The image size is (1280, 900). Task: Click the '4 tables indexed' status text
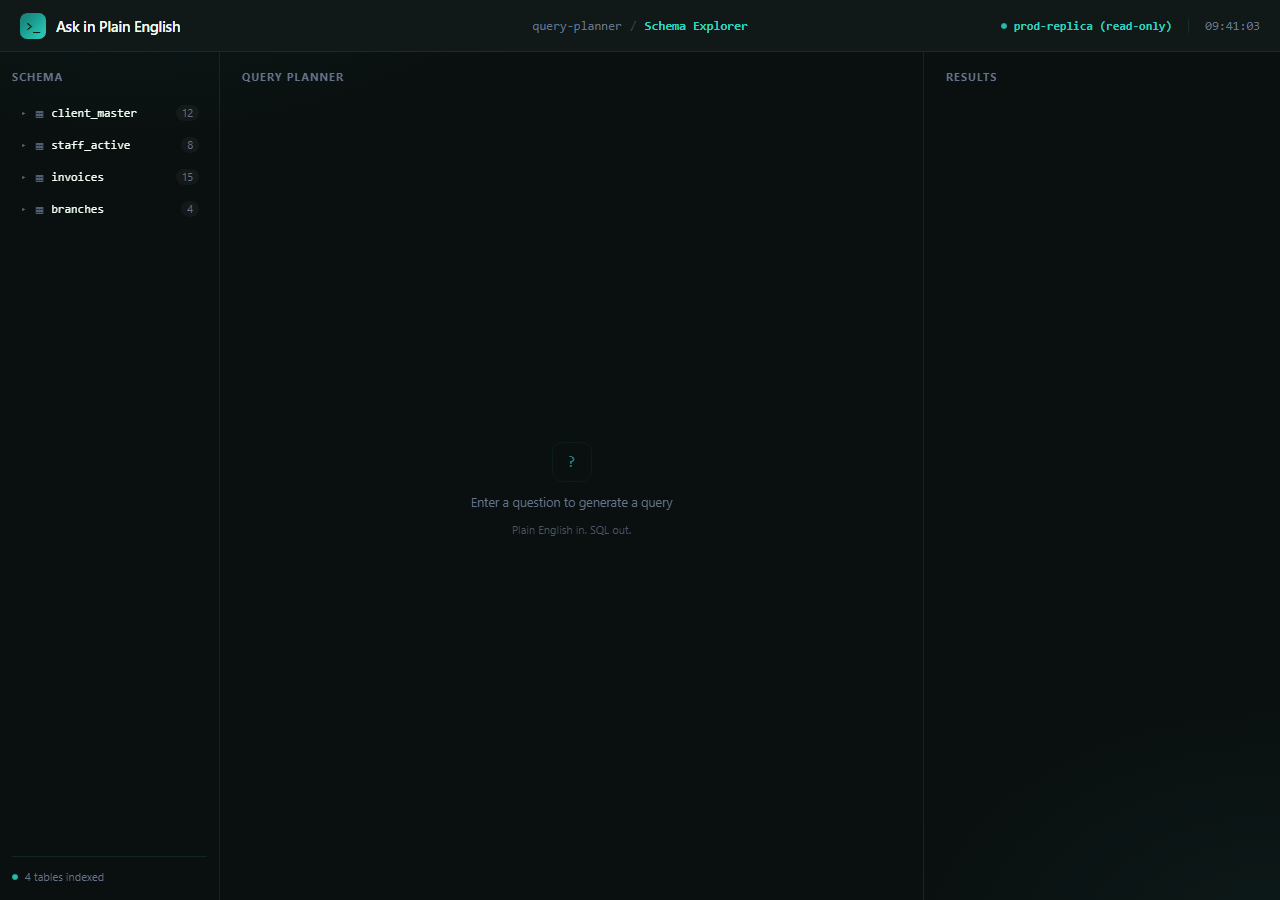point(64,877)
